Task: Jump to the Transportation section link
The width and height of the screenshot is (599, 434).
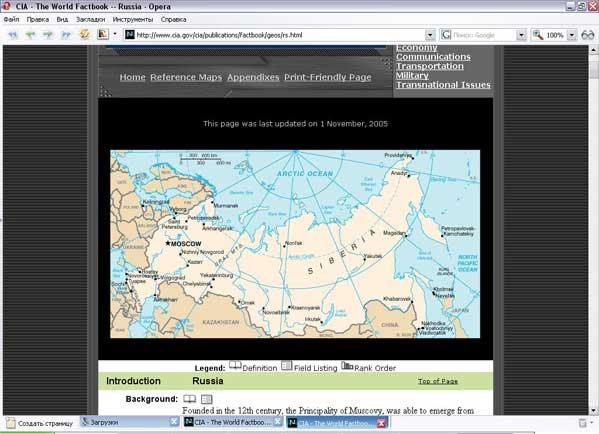Action: [x=430, y=66]
